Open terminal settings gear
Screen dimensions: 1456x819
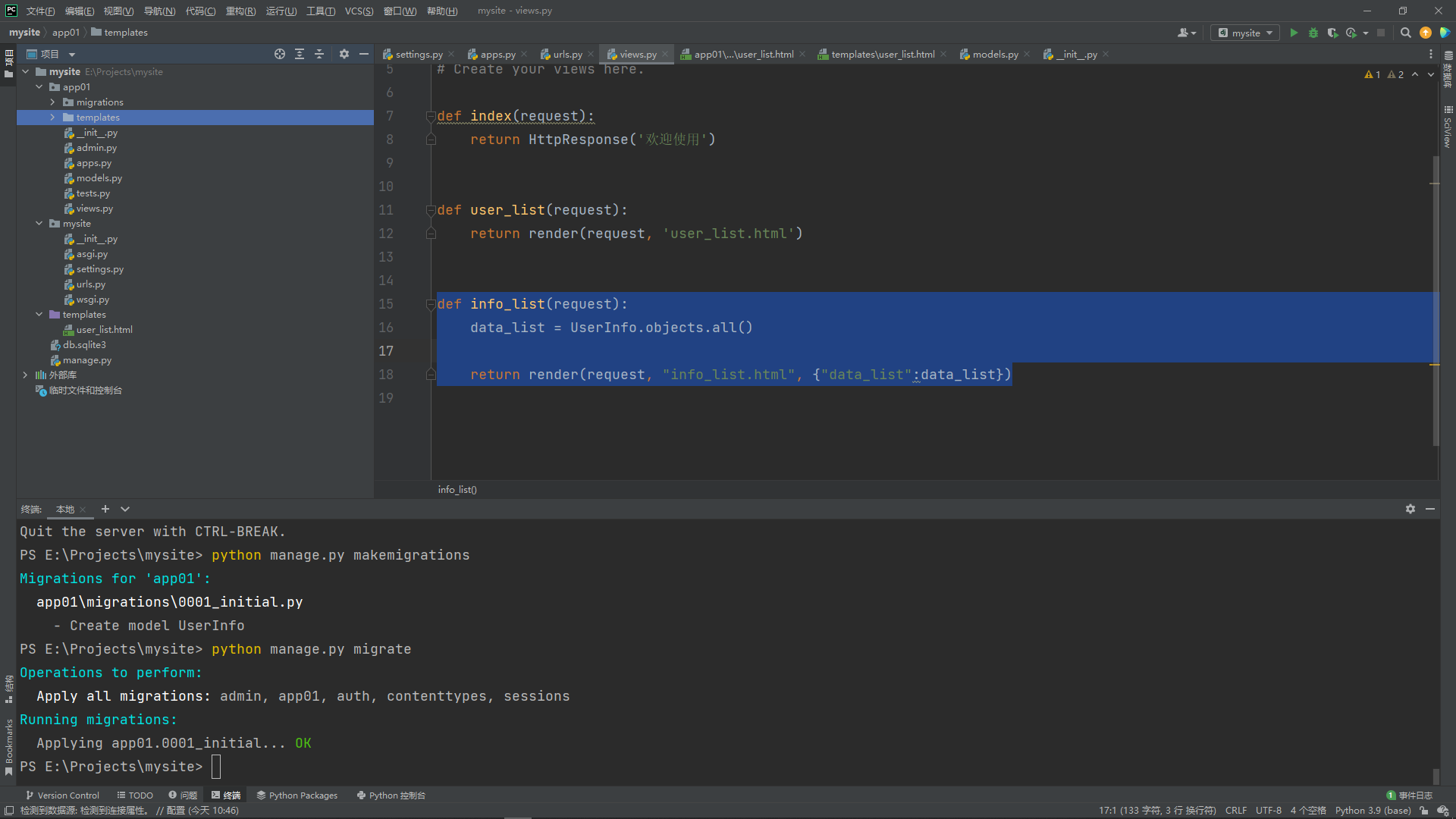pyautogui.click(x=1410, y=509)
